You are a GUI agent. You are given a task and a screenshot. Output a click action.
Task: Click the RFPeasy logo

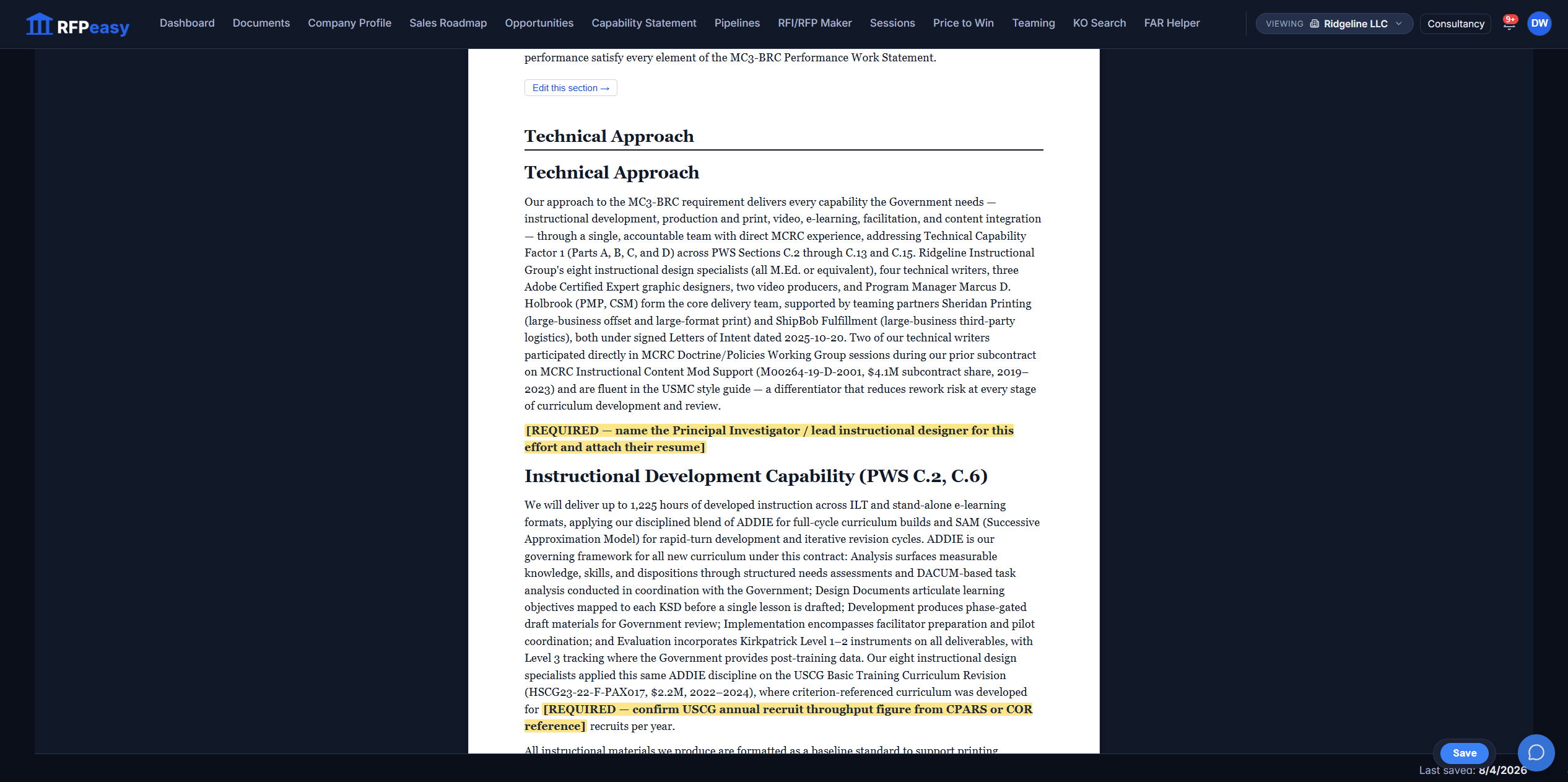pyautogui.click(x=77, y=25)
